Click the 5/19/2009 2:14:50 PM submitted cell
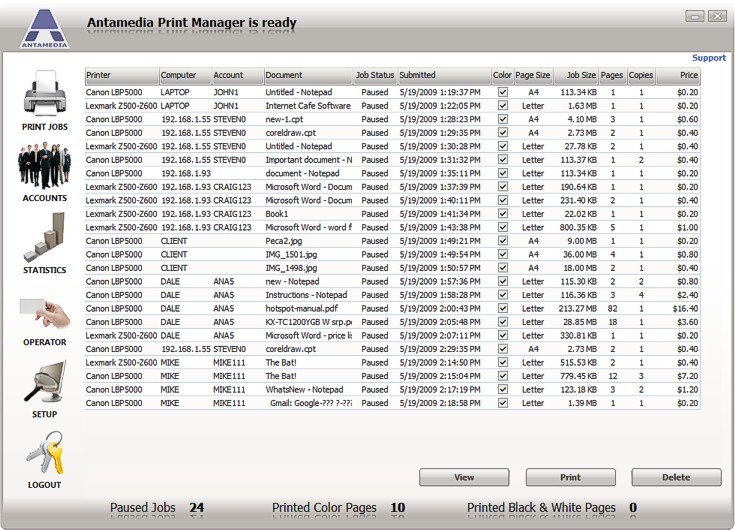 pyautogui.click(x=440, y=363)
